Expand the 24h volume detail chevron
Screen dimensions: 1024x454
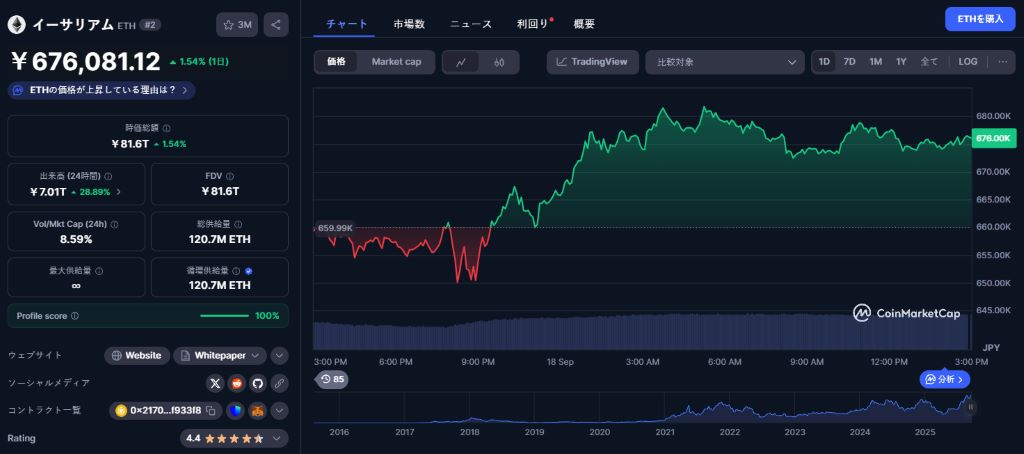[118, 192]
